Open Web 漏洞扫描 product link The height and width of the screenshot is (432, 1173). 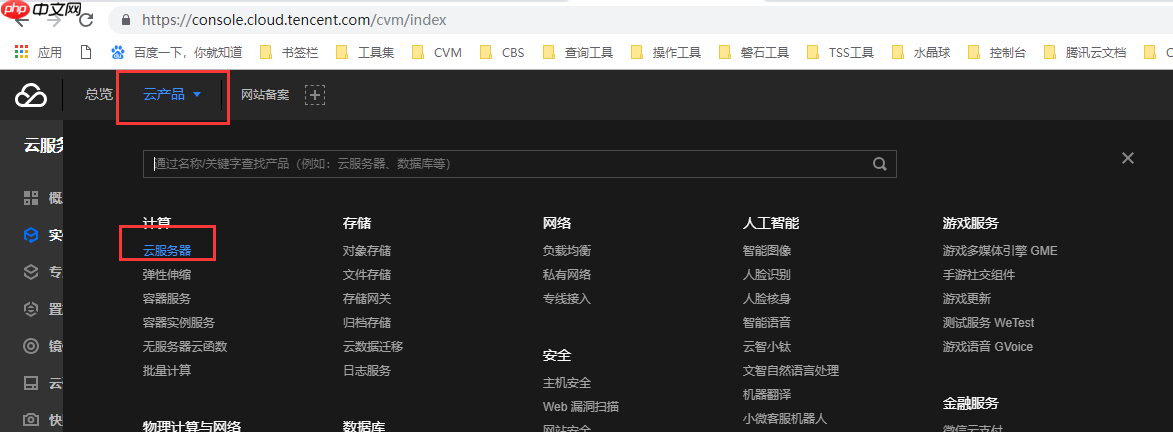pos(581,407)
